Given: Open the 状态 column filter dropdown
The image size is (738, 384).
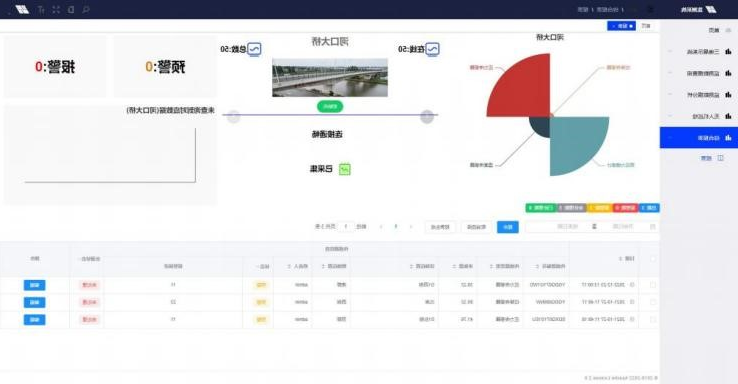Looking at the screenshot, I should pos(258,266).
